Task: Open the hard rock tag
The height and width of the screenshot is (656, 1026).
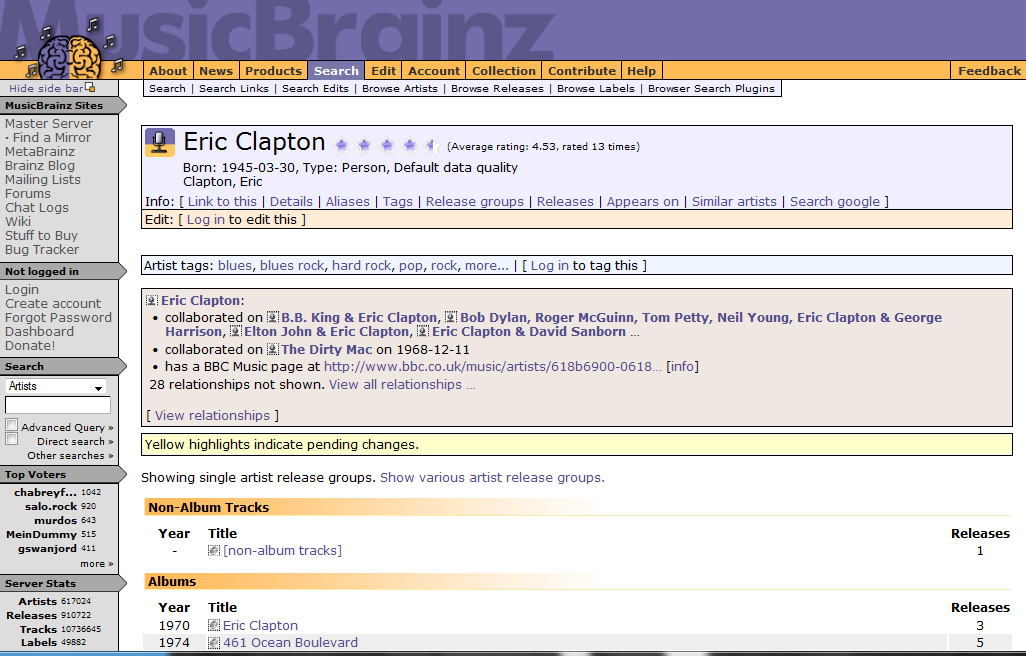Action: click(x=362, y=266)
